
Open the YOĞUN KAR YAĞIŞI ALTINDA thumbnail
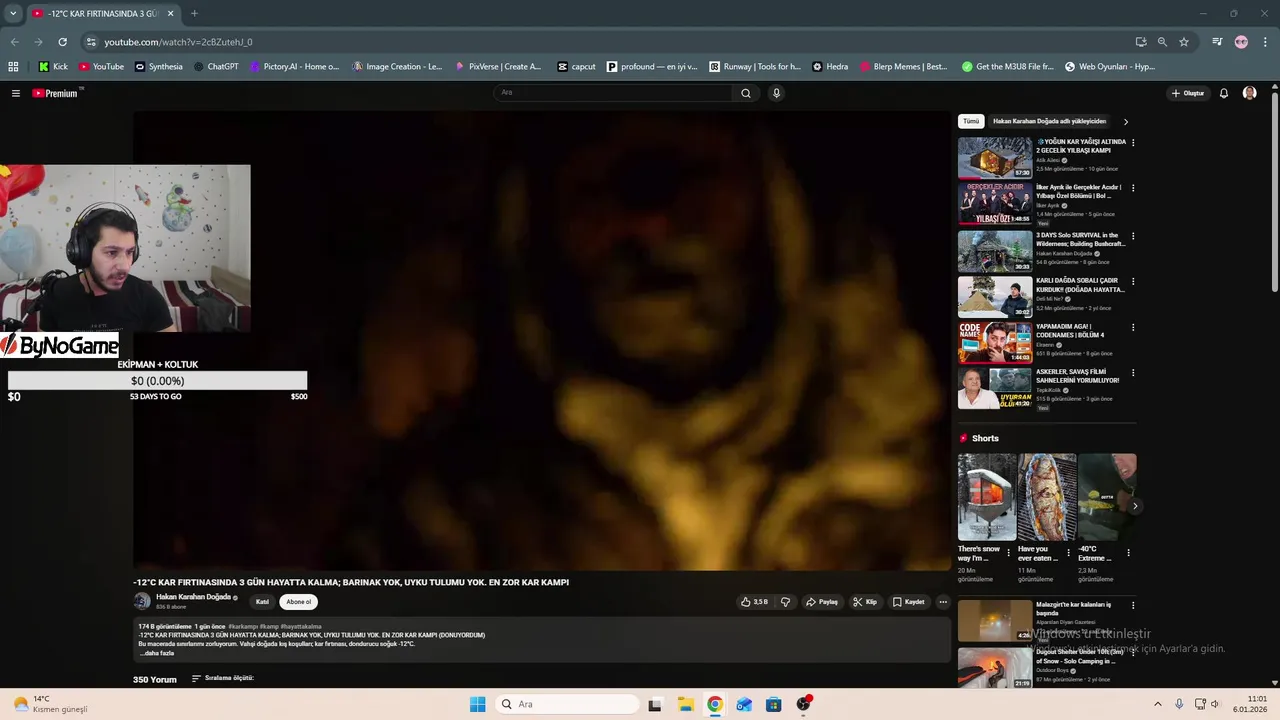[x=995, y=157]
